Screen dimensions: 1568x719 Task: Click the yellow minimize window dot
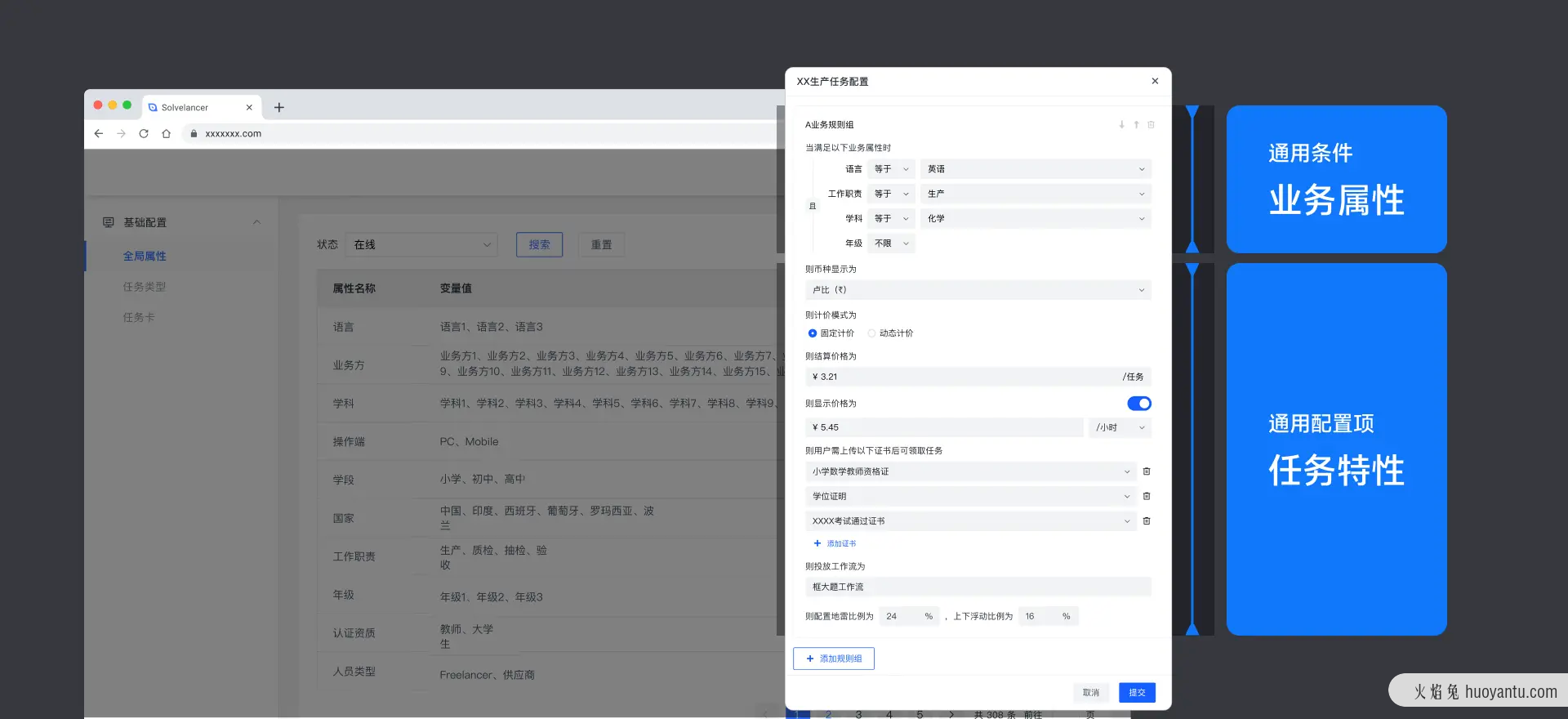pos(113,105)
